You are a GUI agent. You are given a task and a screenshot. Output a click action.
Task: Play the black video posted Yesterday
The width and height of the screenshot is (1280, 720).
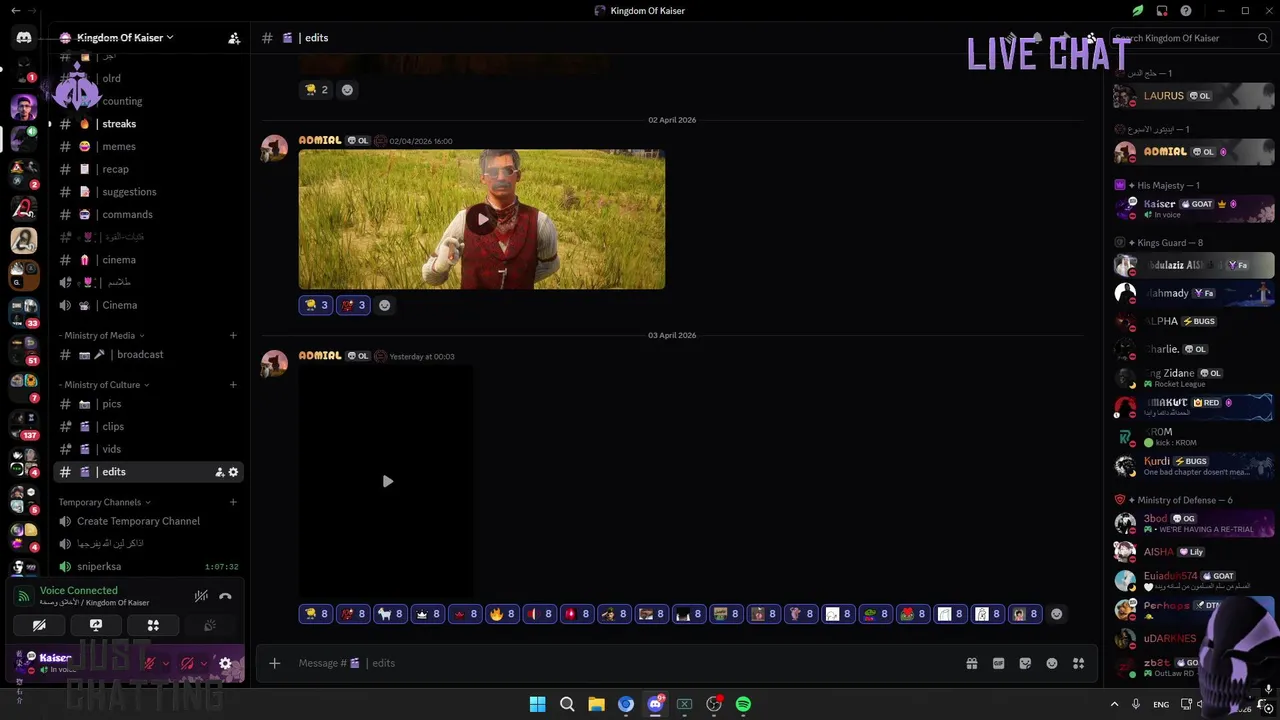point(386,481)
